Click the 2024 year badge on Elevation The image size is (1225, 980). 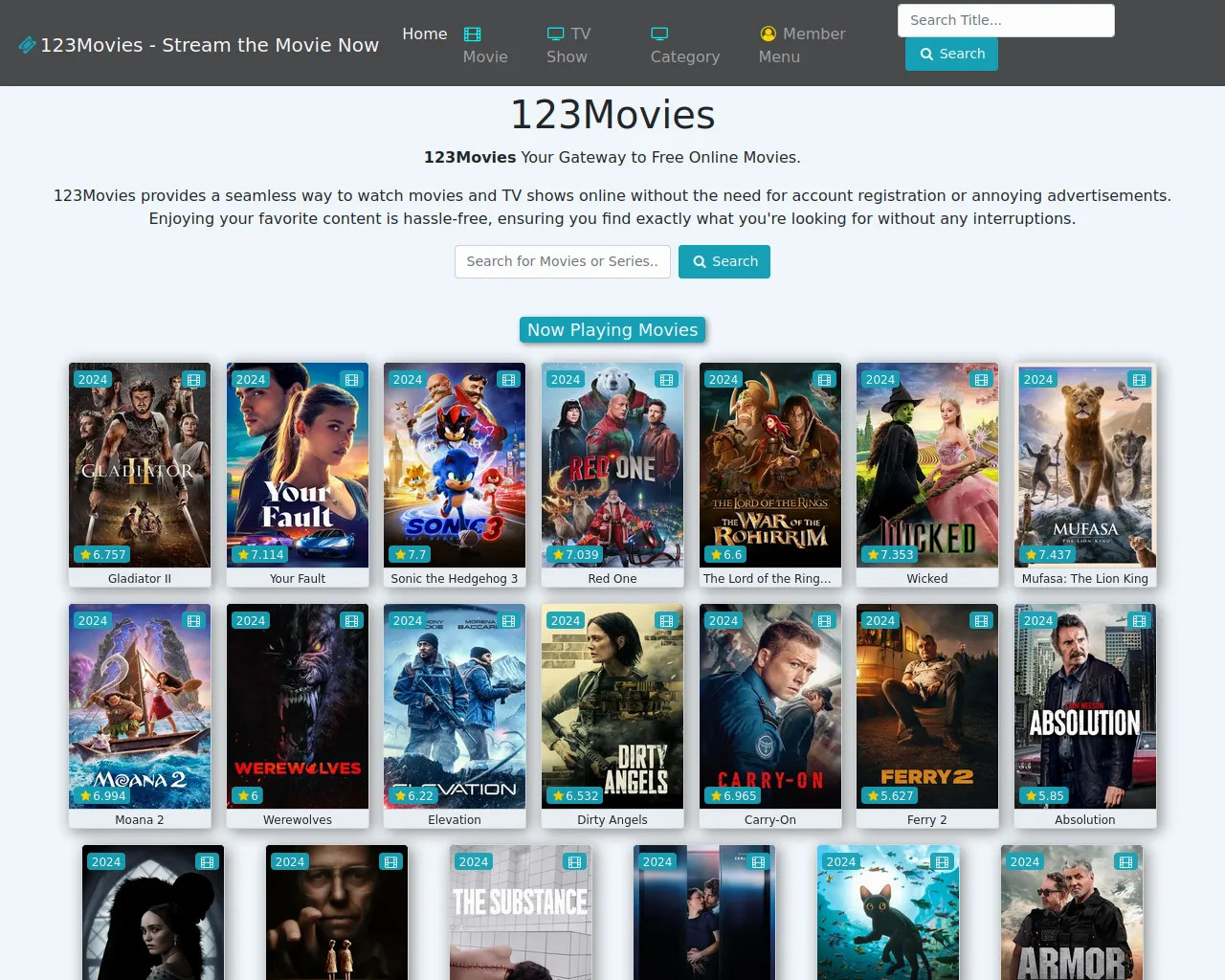pos(408,621)
